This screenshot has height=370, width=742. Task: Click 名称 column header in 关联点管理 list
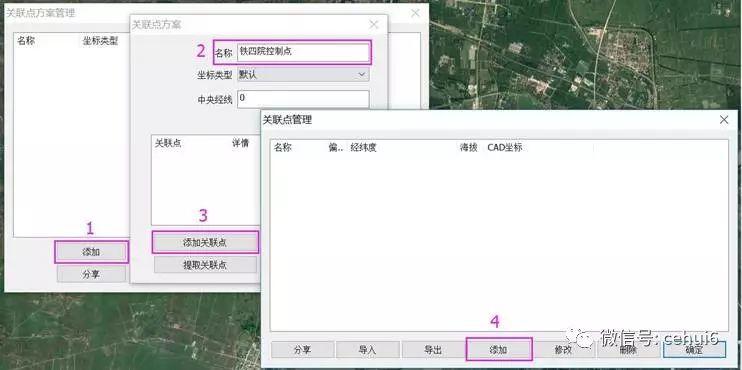point(283,148)
